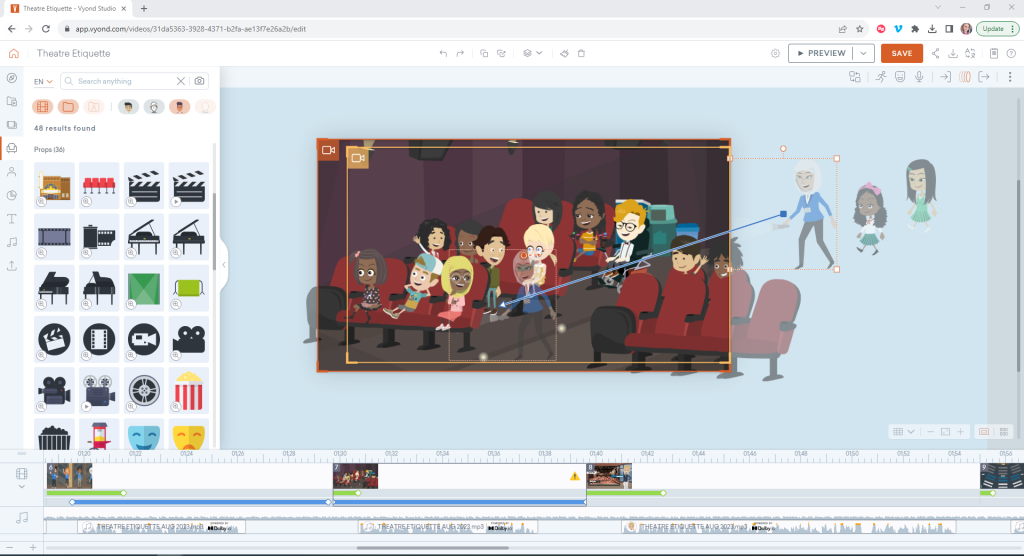Click the Share icon
The image size is (1024, 556).
(936, 53)
